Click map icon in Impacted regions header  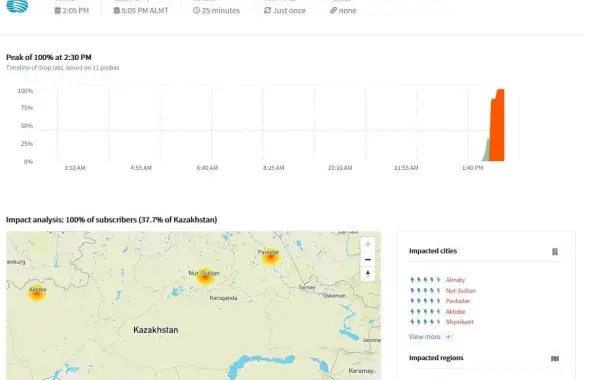tap(555, 359)
